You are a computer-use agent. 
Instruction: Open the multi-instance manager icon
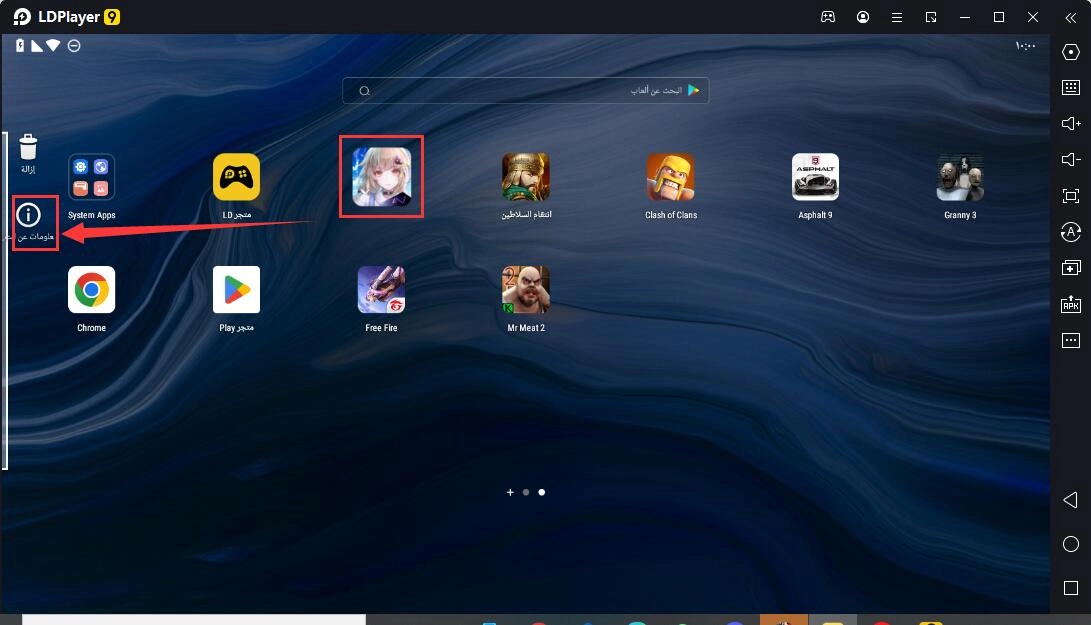pos(1071,268)
